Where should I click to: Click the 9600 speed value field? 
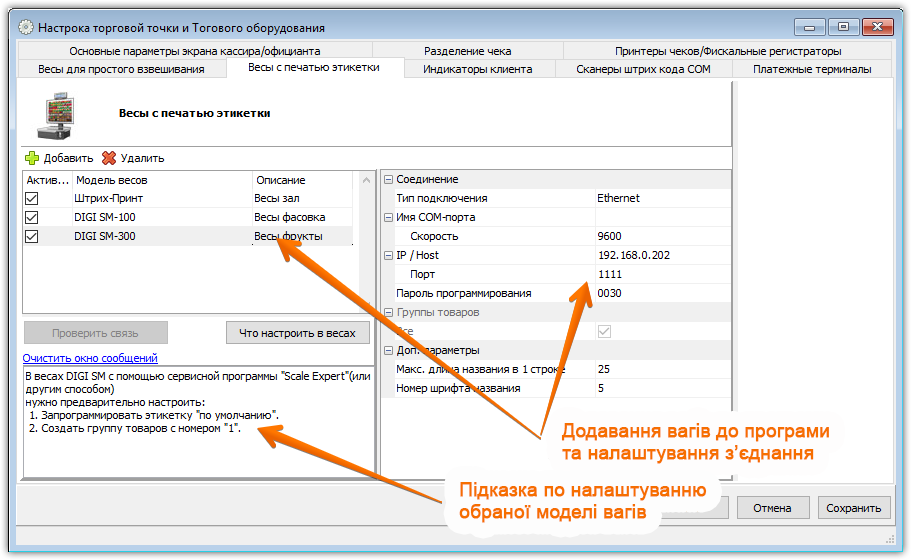663,236
